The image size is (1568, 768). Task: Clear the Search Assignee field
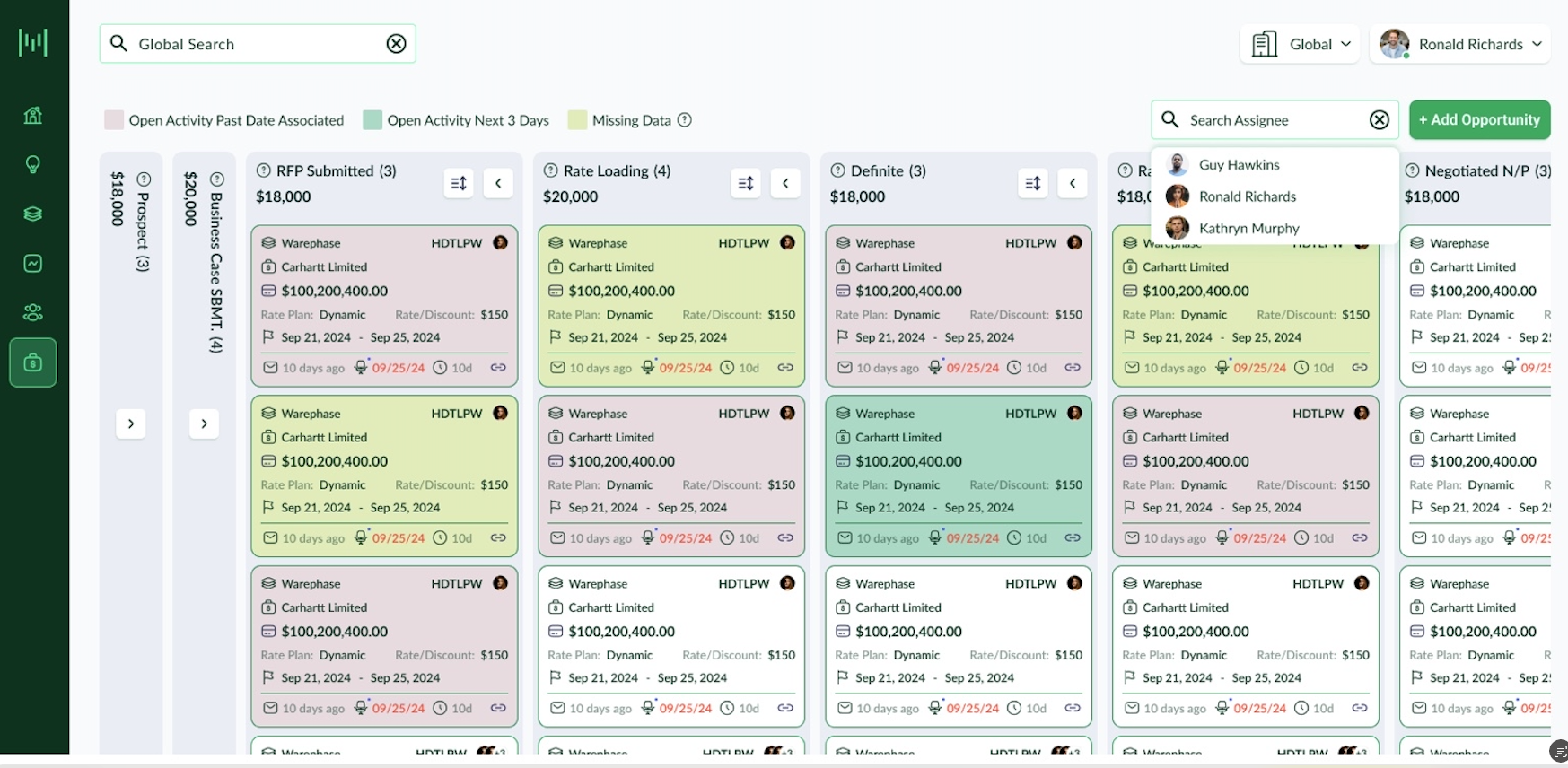[x=1380, y=119]
